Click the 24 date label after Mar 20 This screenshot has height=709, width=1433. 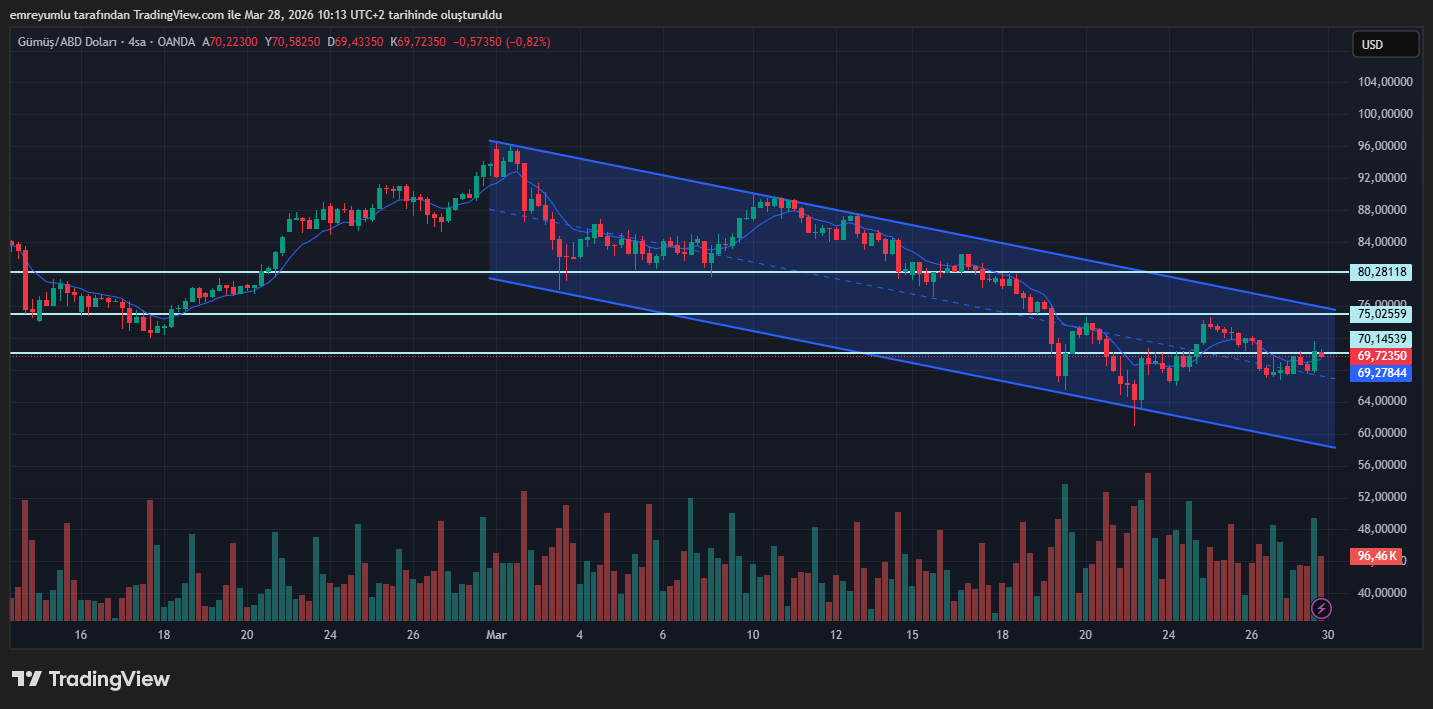point(1168,635)
